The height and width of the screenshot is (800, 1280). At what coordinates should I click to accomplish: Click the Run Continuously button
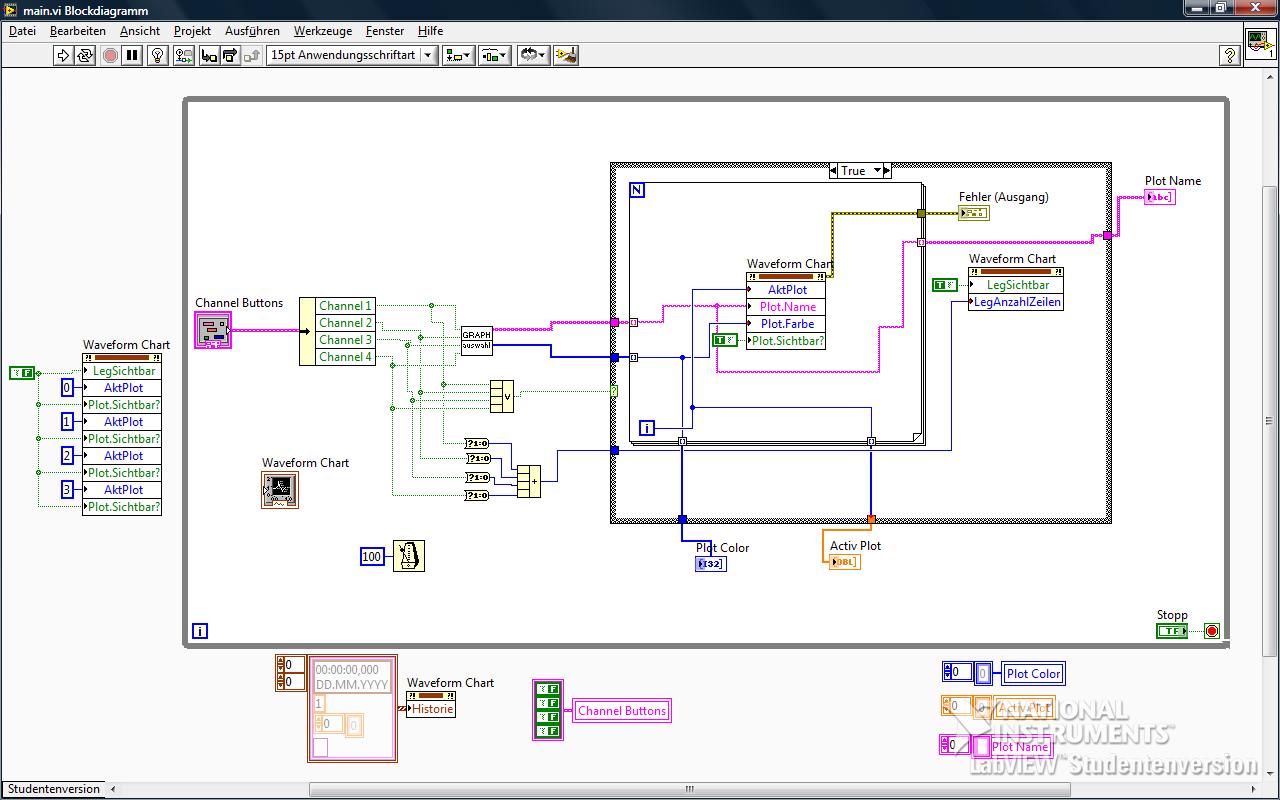86,55
